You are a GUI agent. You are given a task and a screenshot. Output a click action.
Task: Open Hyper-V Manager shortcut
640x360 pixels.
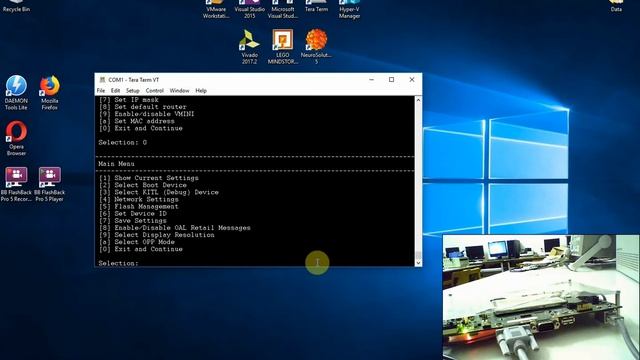pyautogui.click(x=349, y=9)
